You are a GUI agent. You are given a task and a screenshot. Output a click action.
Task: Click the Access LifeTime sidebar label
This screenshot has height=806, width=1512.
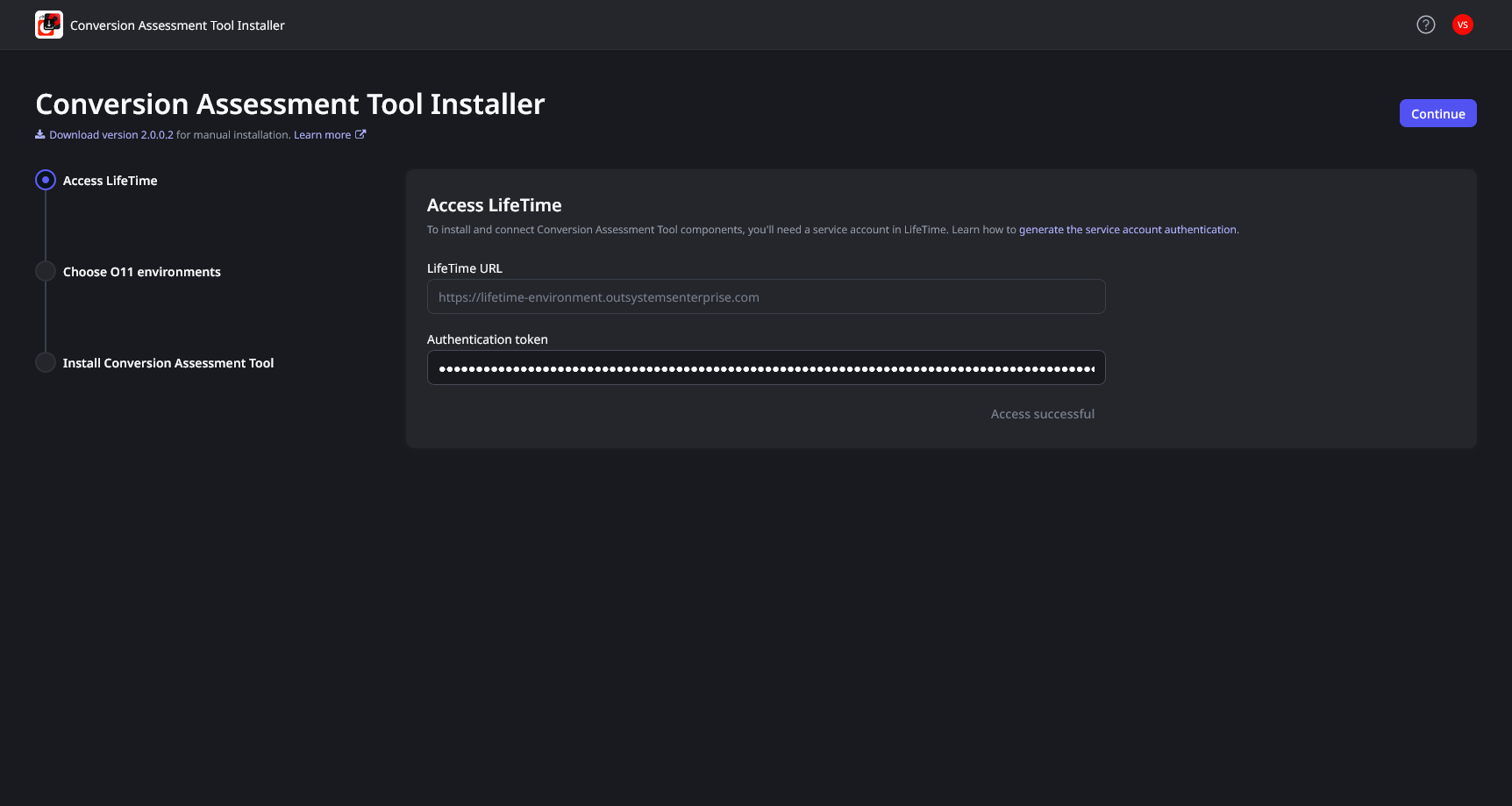(110, 180)
